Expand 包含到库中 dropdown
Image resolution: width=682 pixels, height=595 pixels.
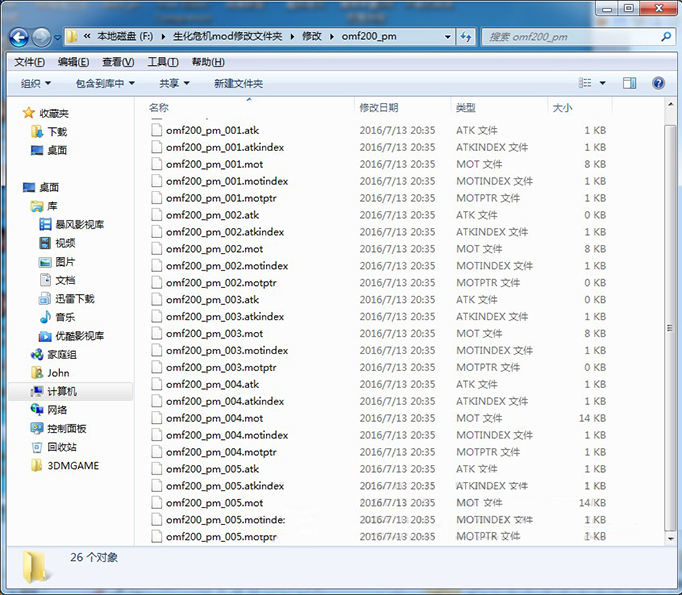[x=105, y=83]
